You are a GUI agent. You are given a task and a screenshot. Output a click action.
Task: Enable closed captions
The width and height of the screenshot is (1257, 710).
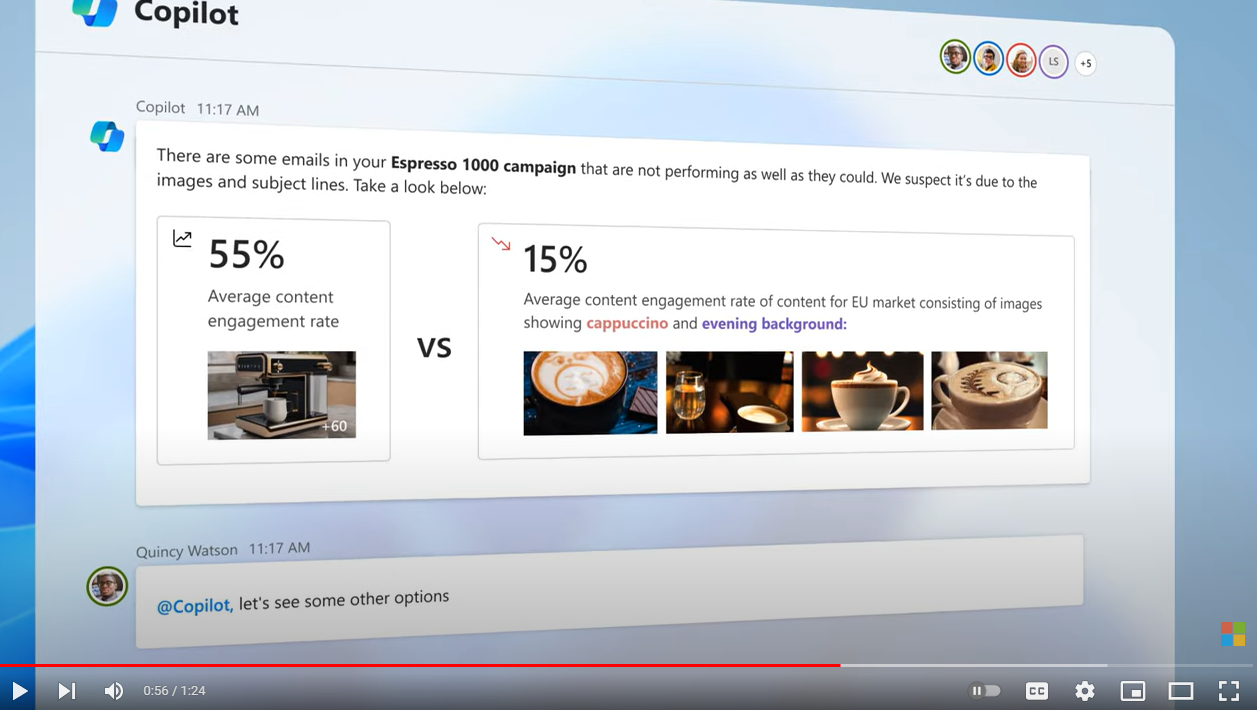[x=1037, y=691]
